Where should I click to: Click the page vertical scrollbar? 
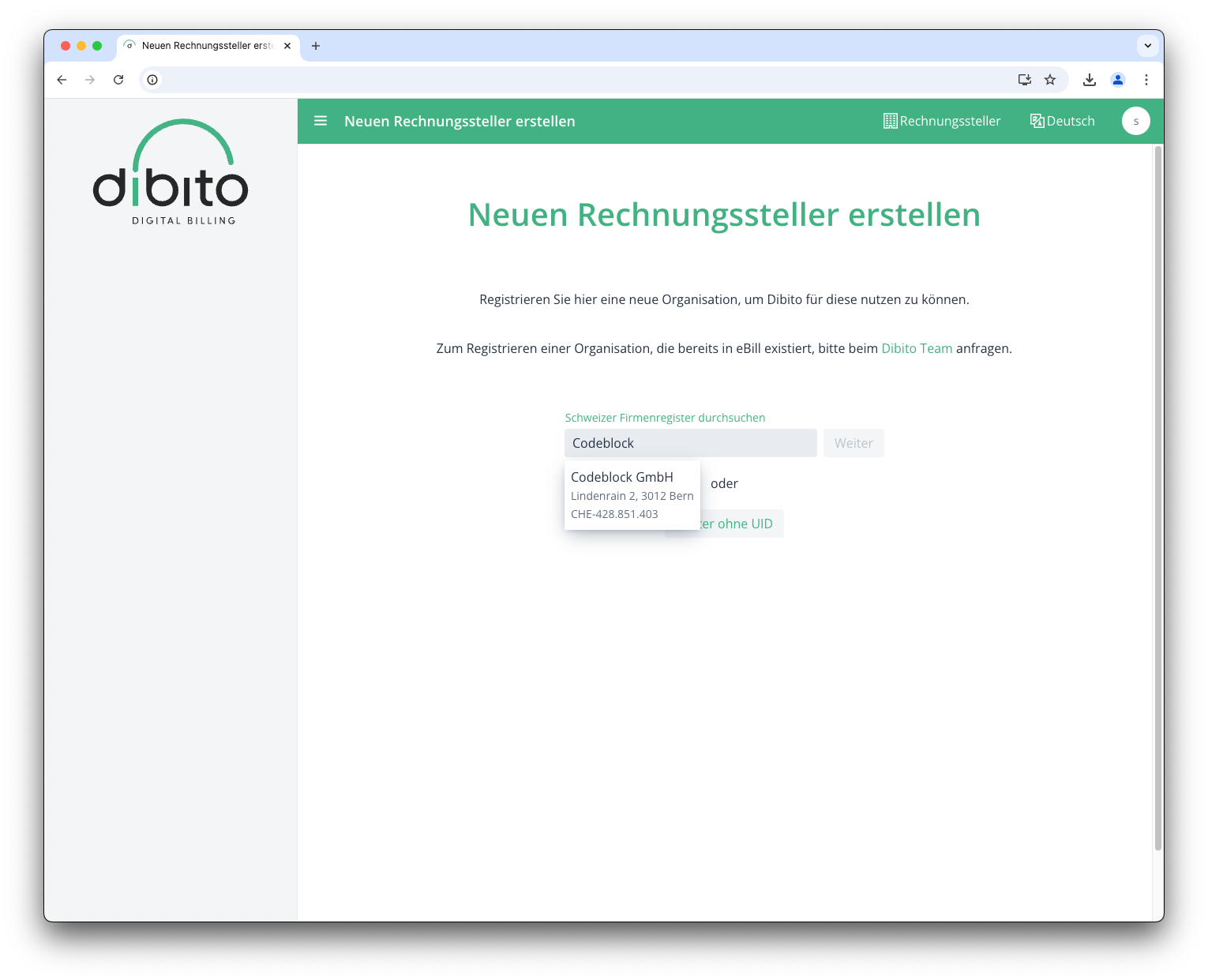tap(1157, 498)
